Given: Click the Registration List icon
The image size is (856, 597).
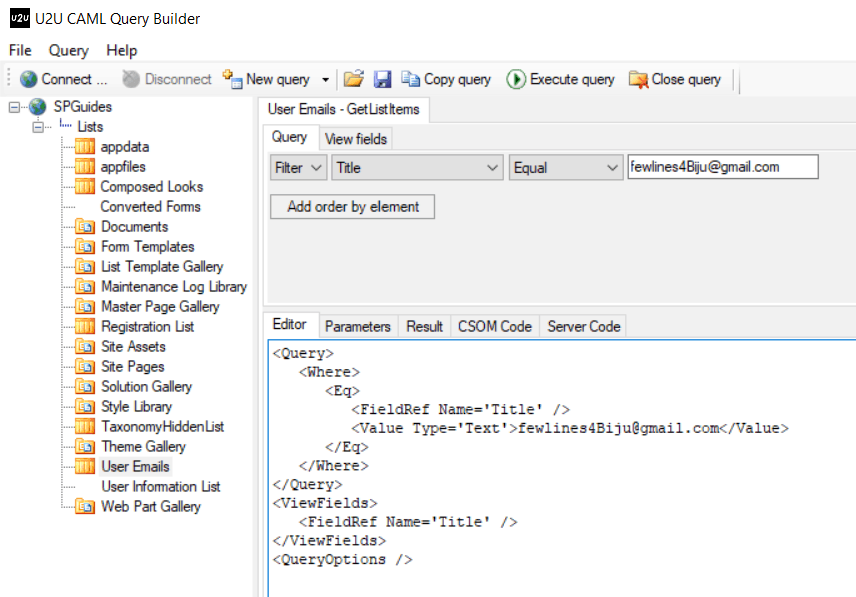Looking at the screenshot, I should click(85, 326).
